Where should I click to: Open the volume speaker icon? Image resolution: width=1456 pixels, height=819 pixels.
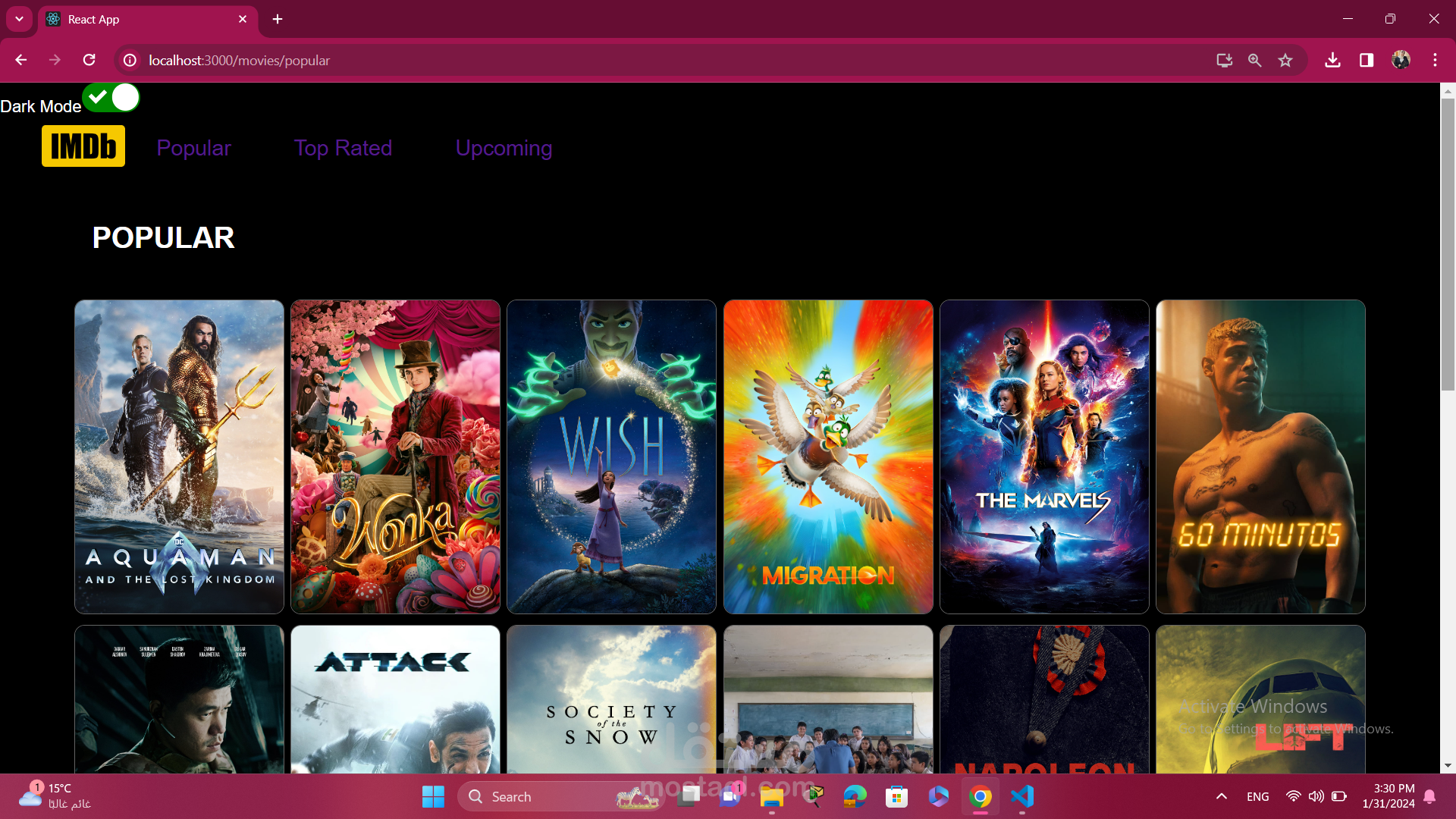coord(1316,796)
